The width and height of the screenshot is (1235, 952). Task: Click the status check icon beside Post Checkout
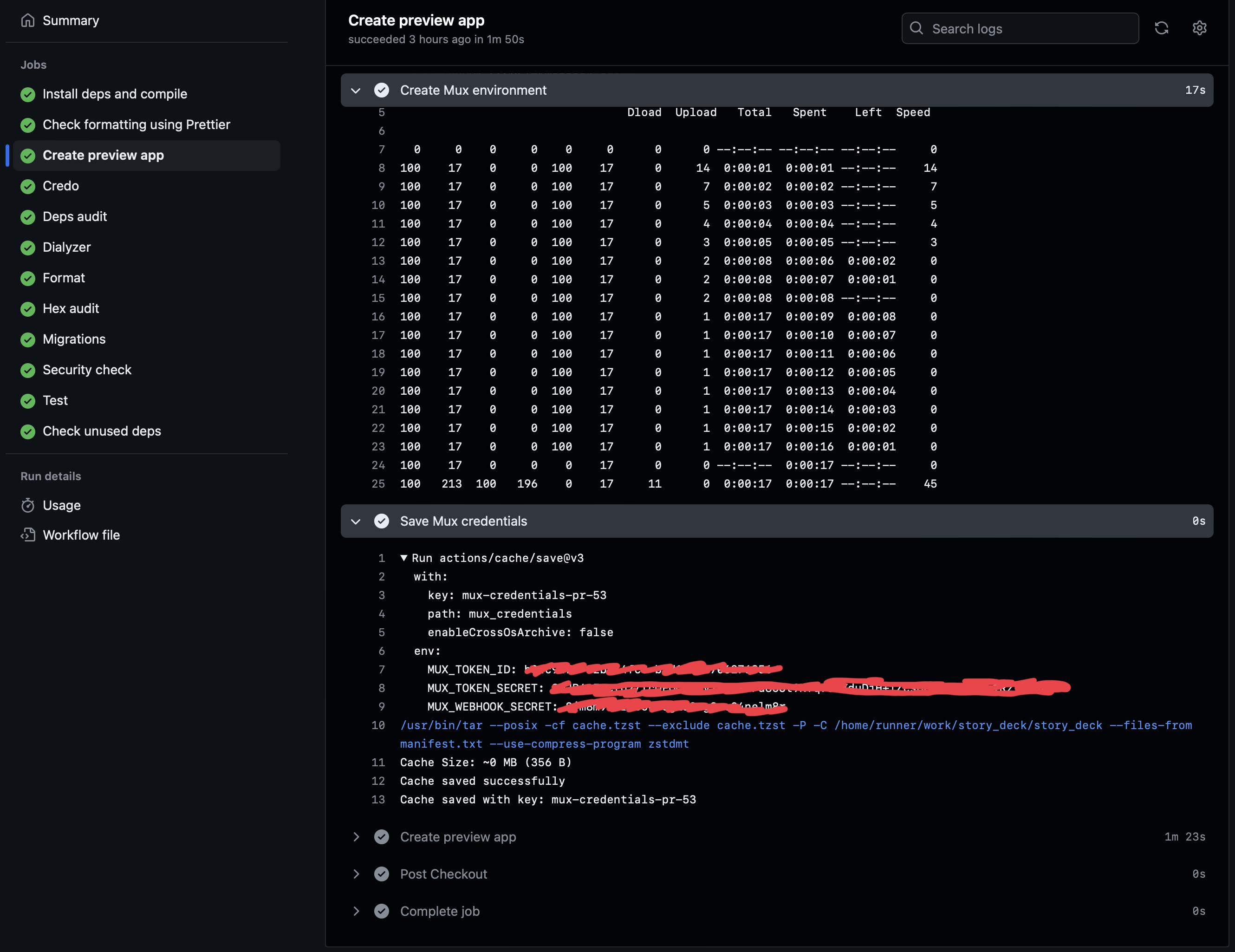click(382, 874)
